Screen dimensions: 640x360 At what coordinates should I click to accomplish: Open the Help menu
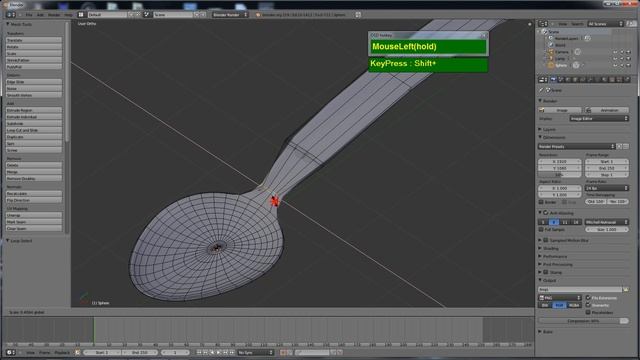[x=68, y=15]
